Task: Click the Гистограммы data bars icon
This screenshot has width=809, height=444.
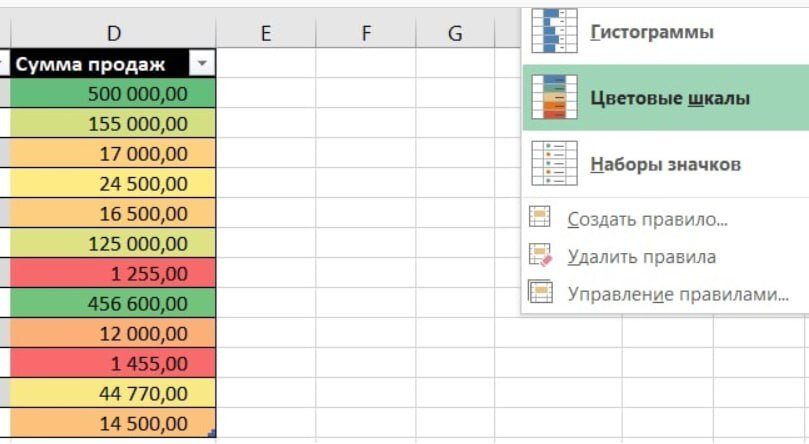Action: pyautogui.click(x=554, y=31)
